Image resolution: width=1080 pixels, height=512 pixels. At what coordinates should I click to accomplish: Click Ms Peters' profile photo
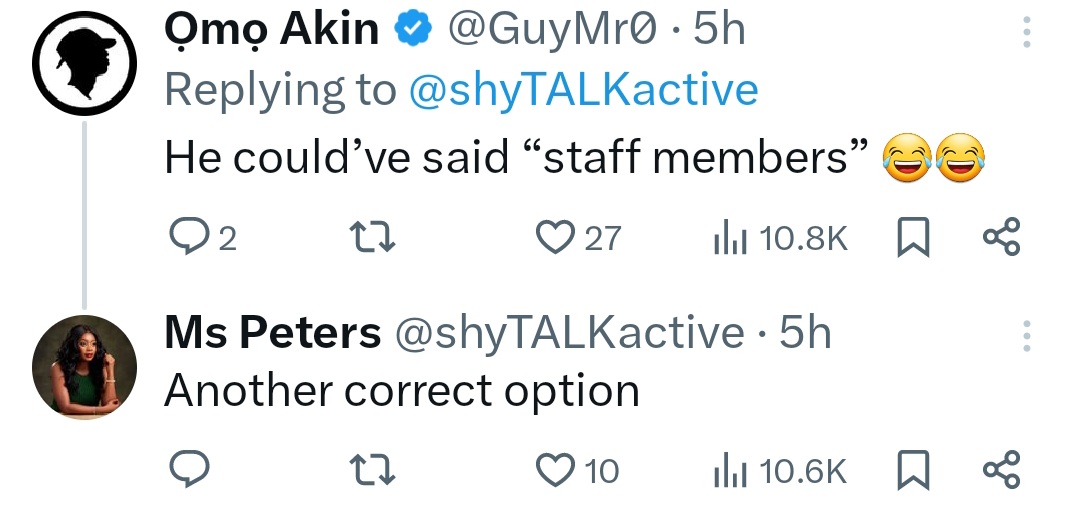point(83,369)
